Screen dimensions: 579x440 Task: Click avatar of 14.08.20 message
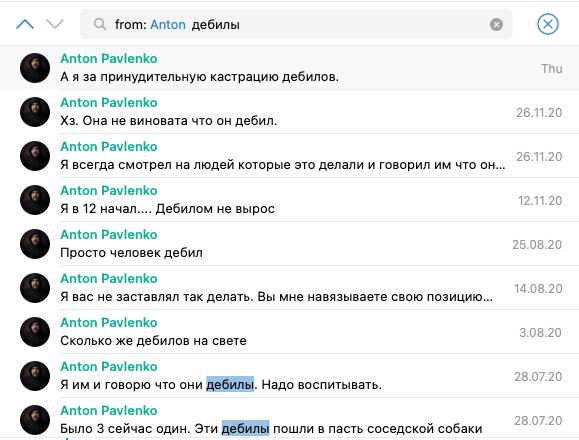pos(35,288)
